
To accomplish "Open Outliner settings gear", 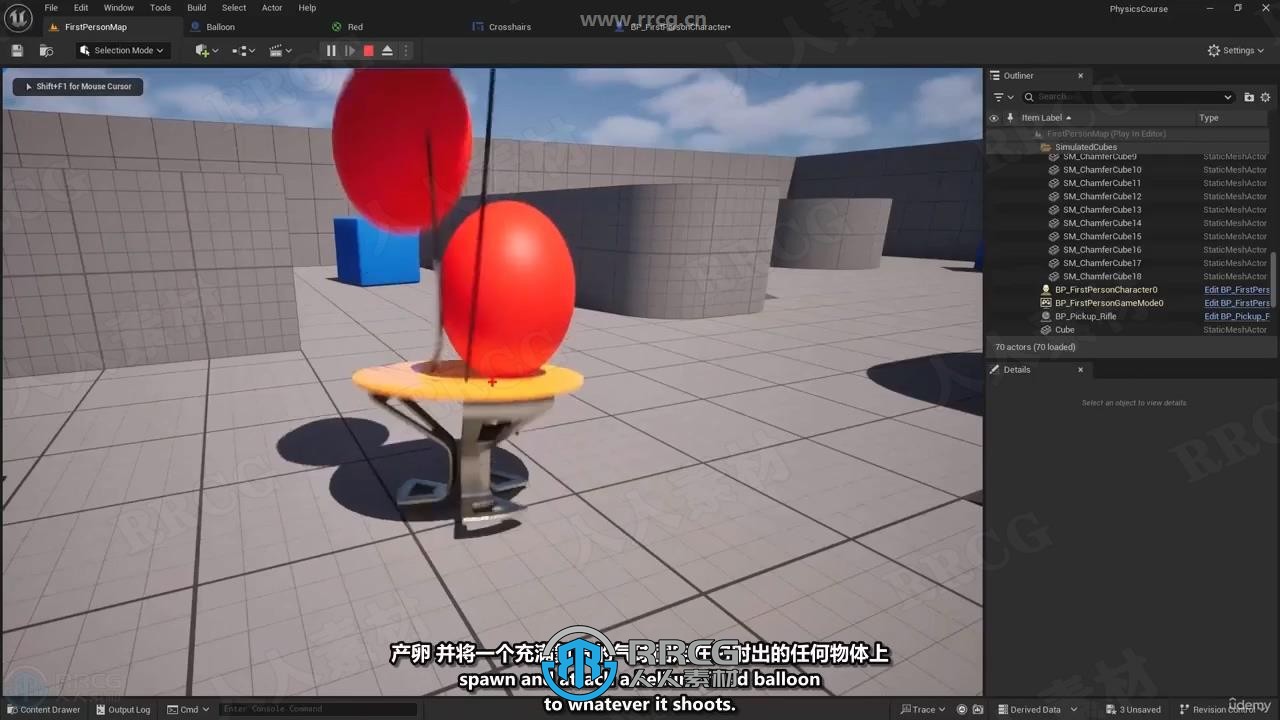I will click(x=1265, y=97).
